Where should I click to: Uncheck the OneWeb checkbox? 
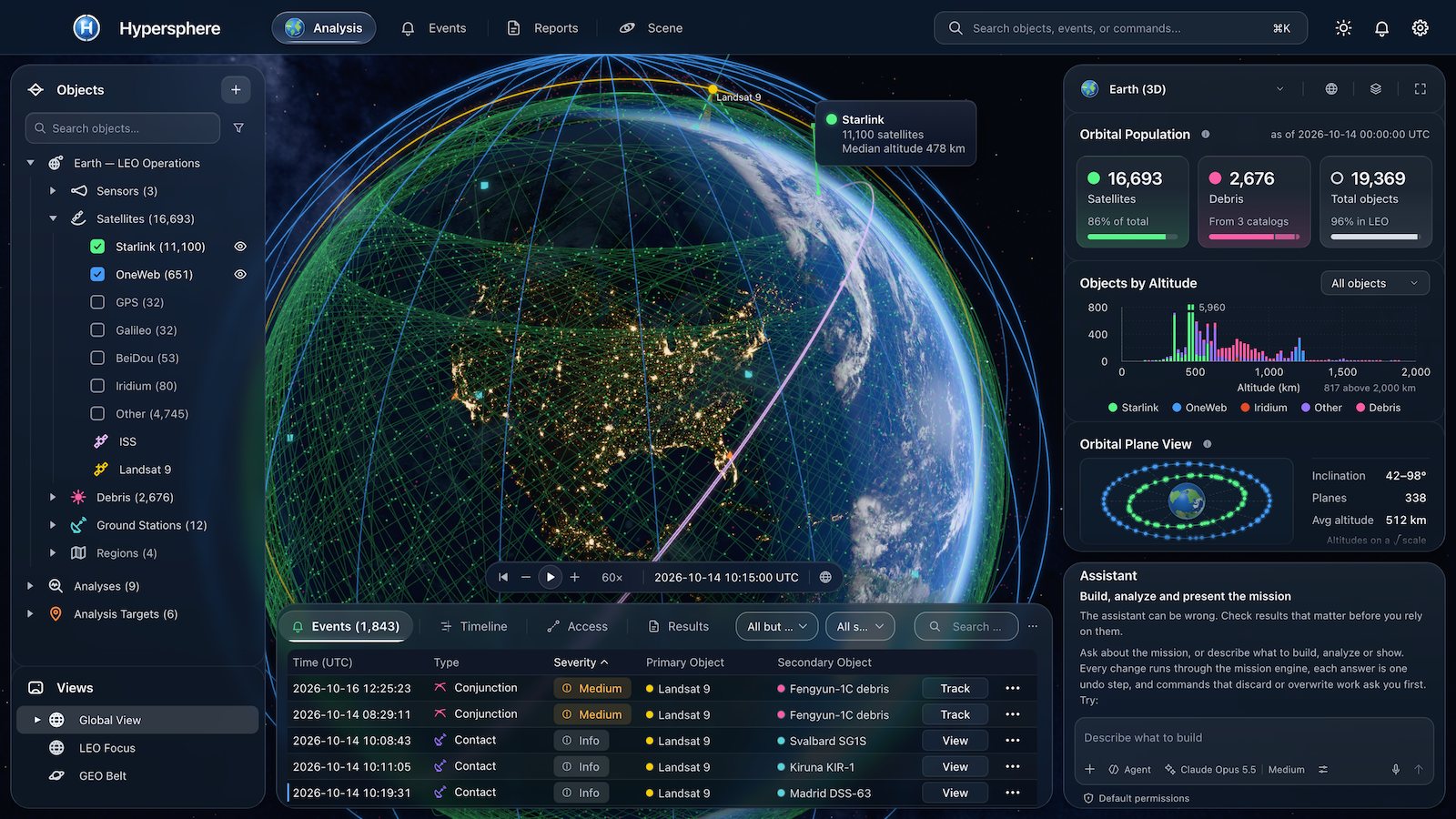[97, 274]
